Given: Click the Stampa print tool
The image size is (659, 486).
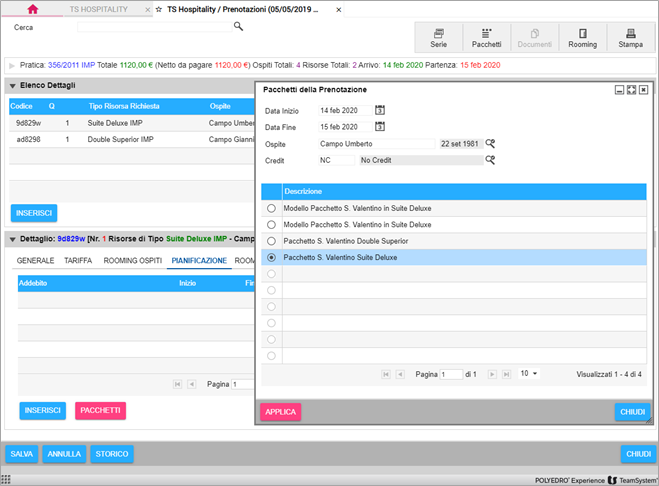Looking at the screenshot, I should pyautogui.click(x=630, y=38).
